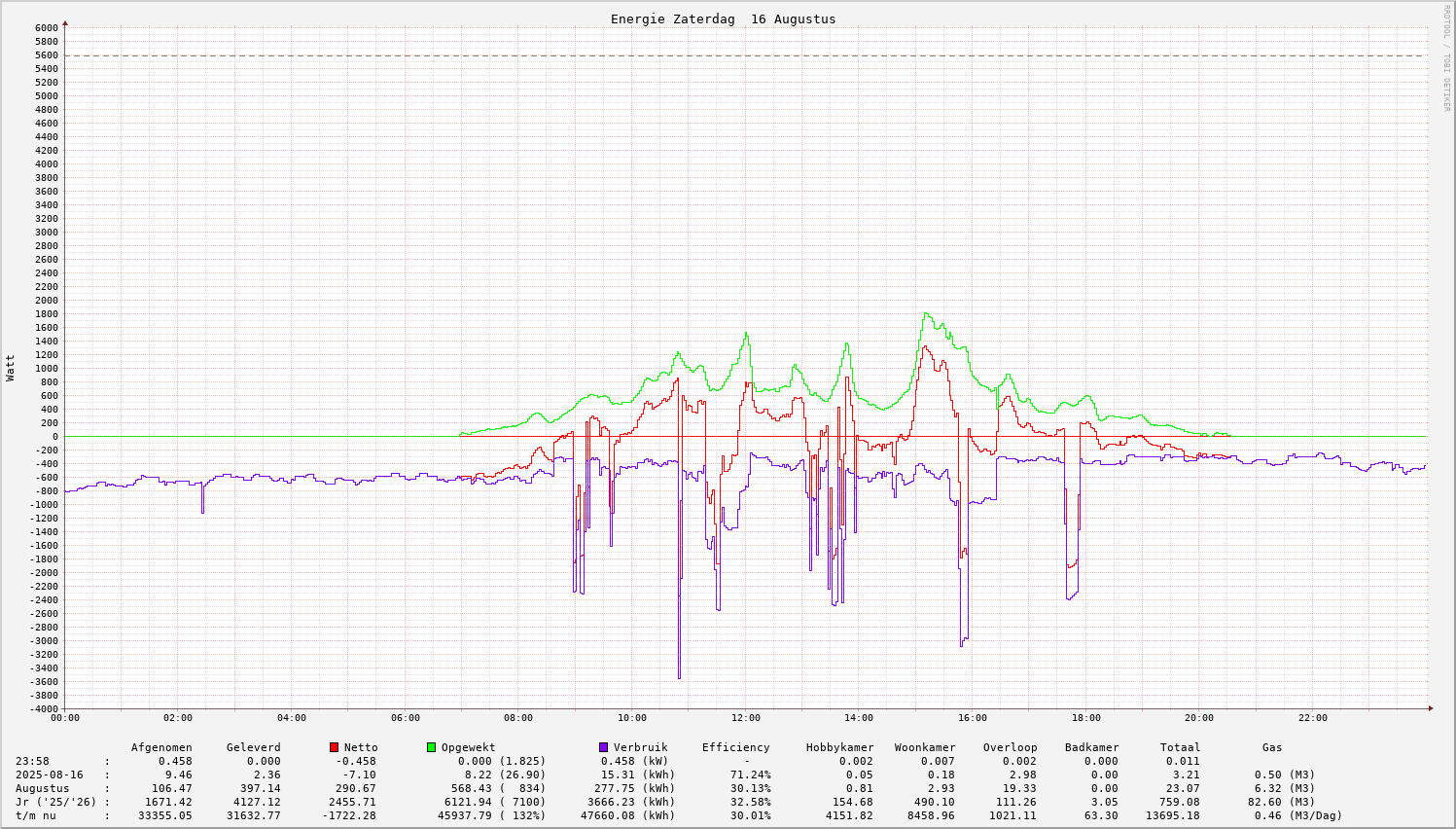Select the Gas column header
Screen dimensions: 1456x829
pyautogui.click(x=1272, y=747)
